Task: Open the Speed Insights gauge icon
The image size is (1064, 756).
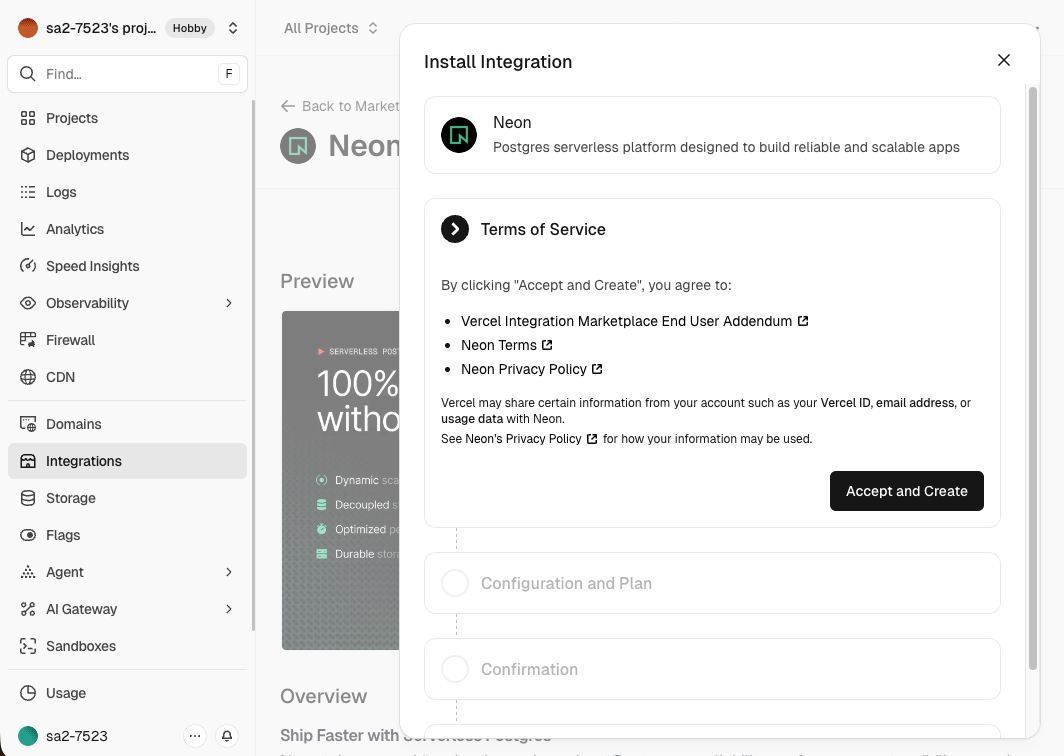Action: tap(28, 266)
